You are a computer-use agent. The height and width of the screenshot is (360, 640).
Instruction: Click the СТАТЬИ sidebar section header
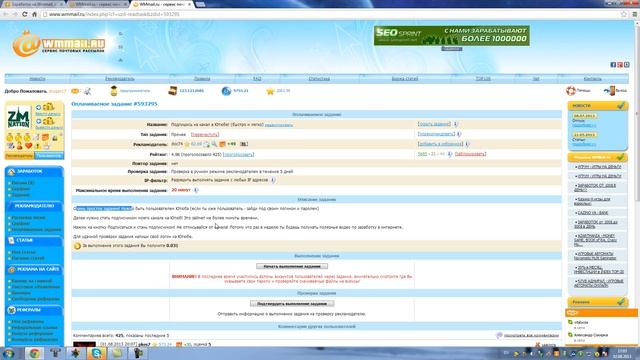[x=34, y=240]
